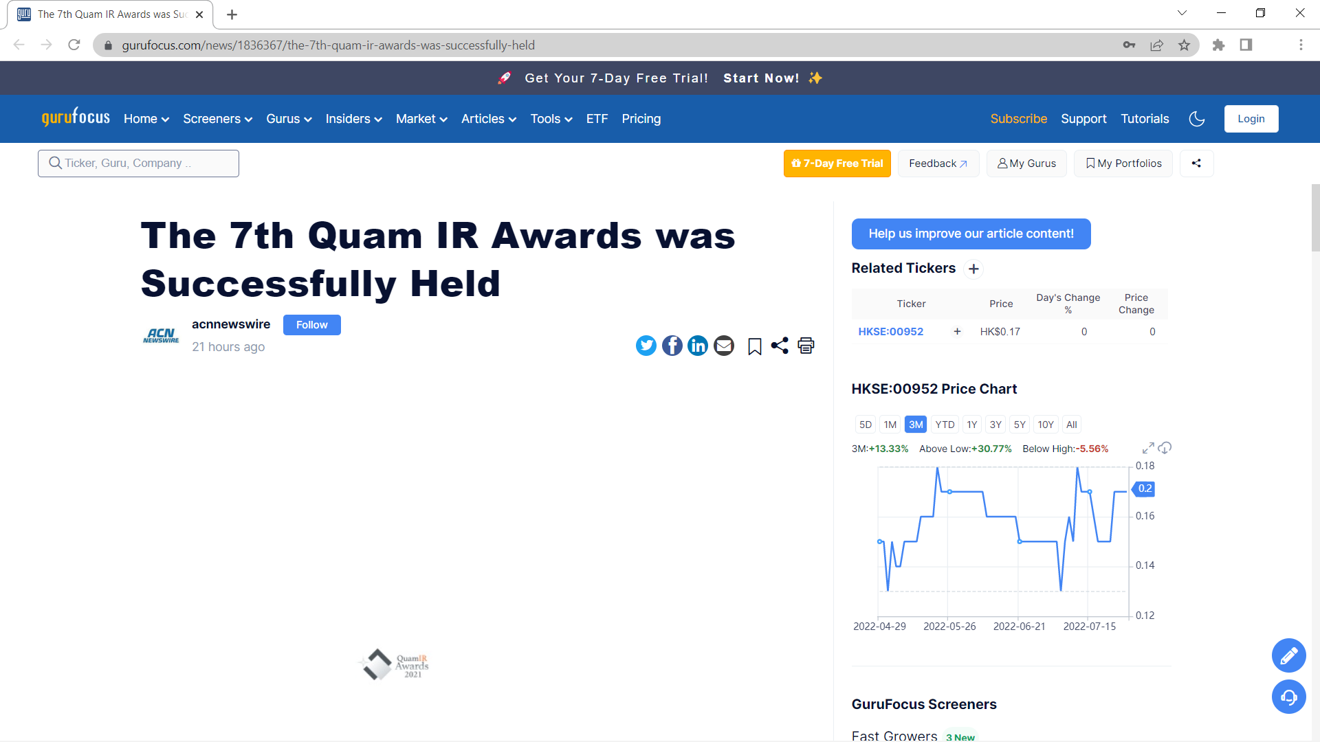
Task: Print the article
Action: coord(806,346)
